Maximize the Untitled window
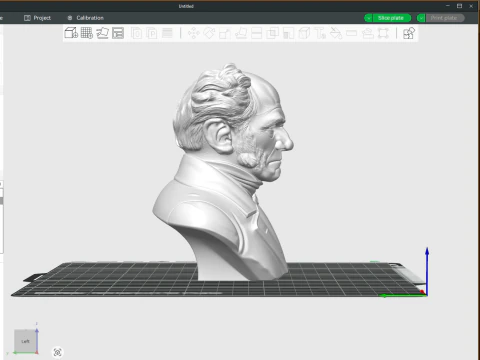 [459, 6]
